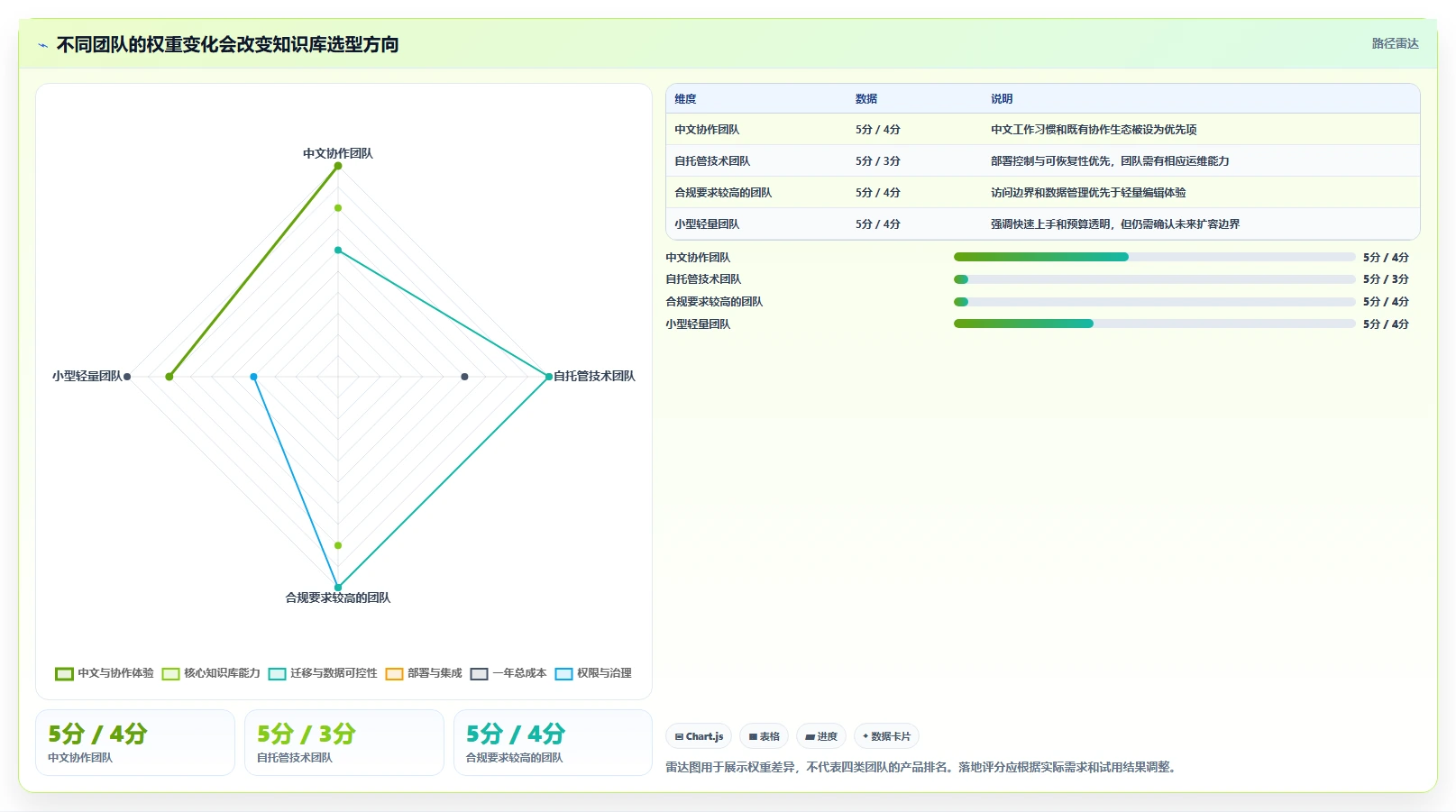Image resolution: width=1456 pixels, height=812 pixels.
Task: Click the 小型轻量团队 table row cell
Action: pyautogui.click(x=707, y=224)
